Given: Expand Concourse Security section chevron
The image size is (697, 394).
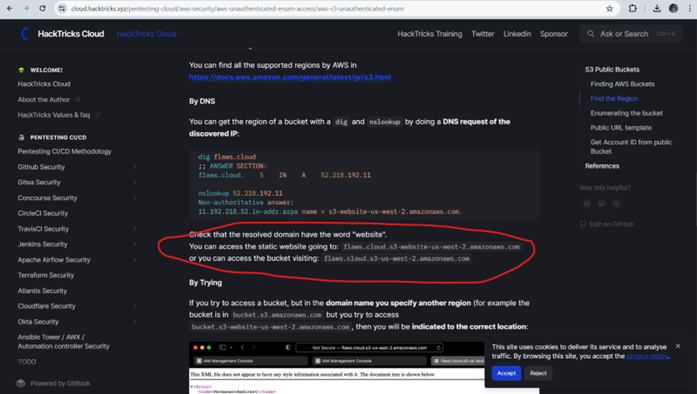Looking at the screenshot, I should coord(134,198).
